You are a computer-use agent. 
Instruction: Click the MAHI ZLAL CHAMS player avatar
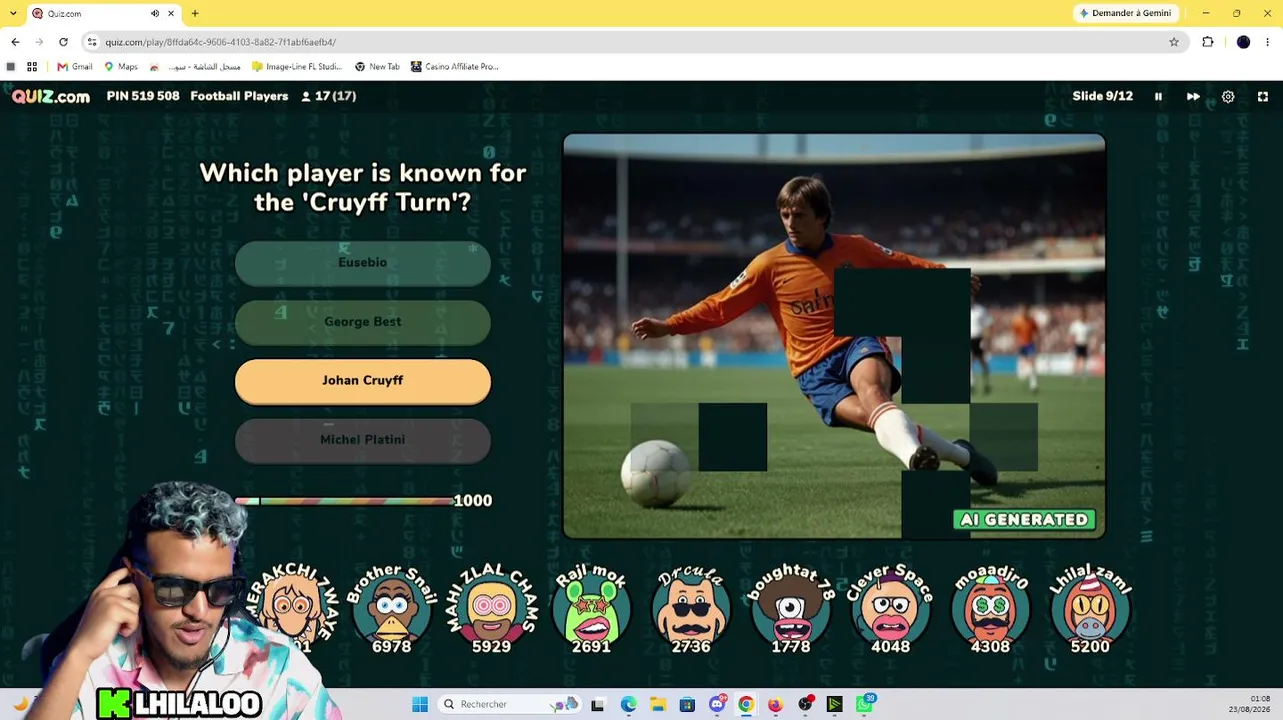491,610
